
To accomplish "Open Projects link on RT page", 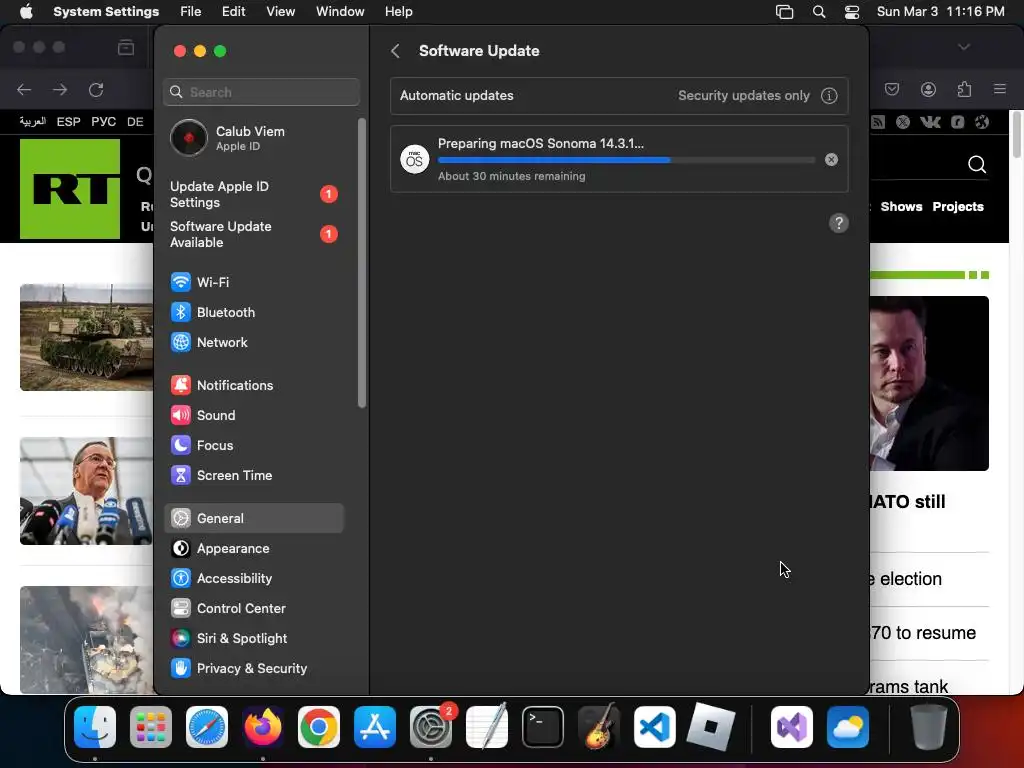I will [958, 206].
